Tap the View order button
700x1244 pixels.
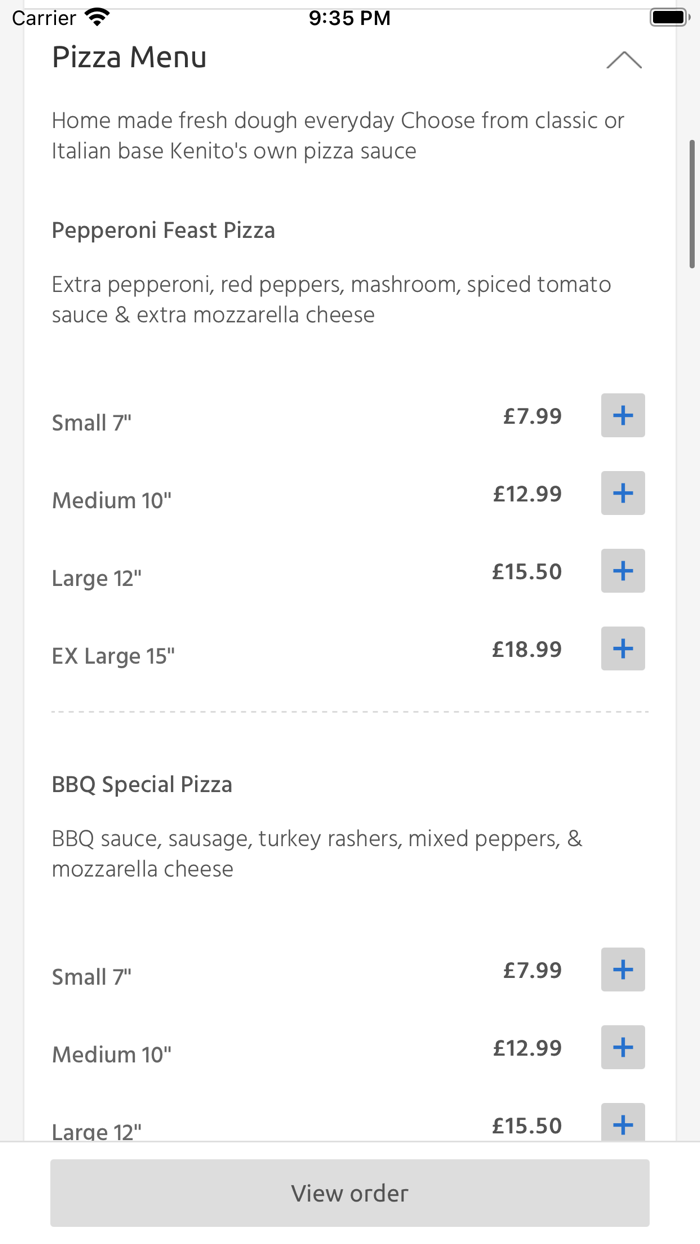[349, 1192]
